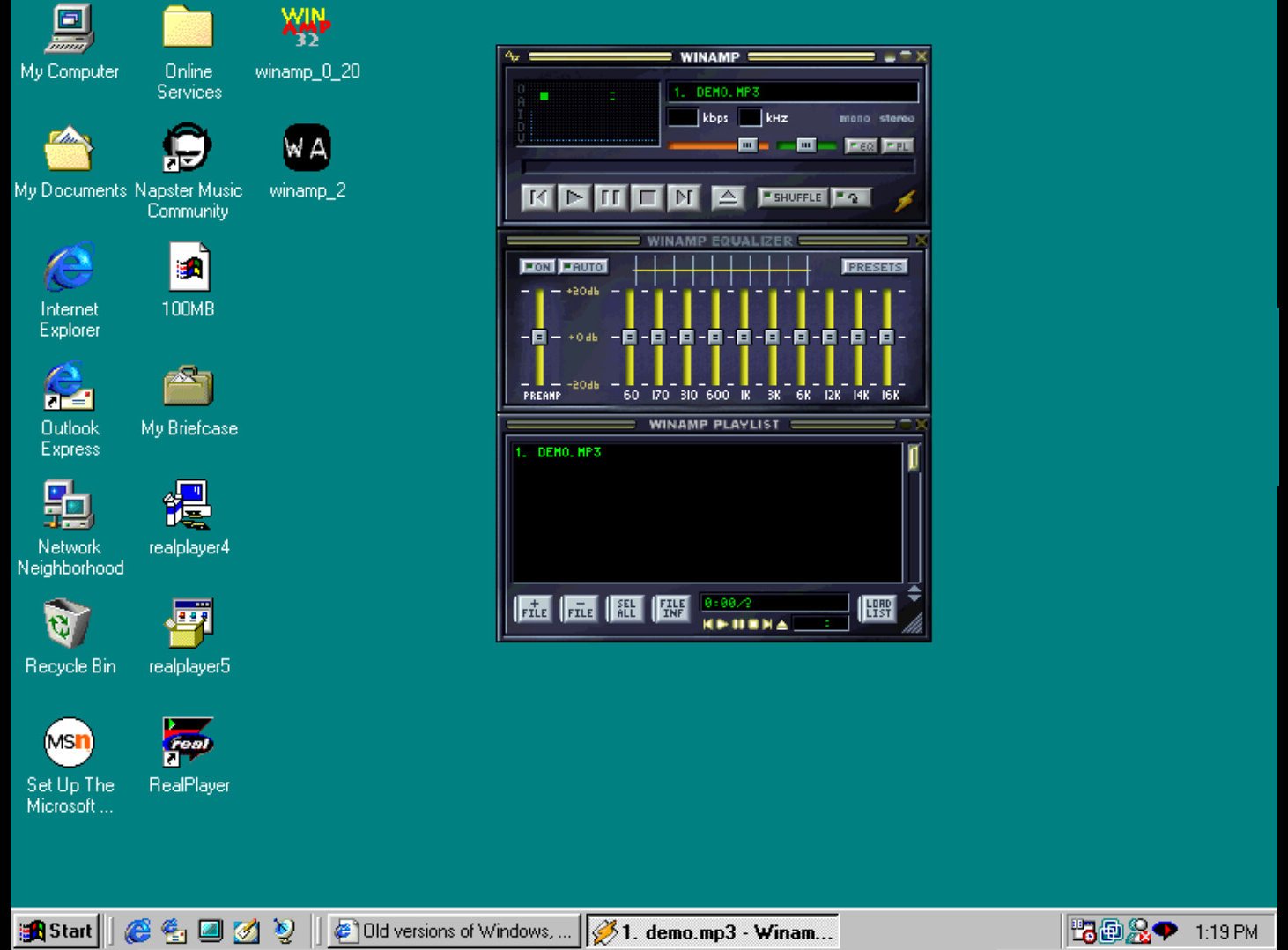Enable the equalizer with the ON toggle
The width and height of the screenshot is (1288, 950).
tap(538, 266)
